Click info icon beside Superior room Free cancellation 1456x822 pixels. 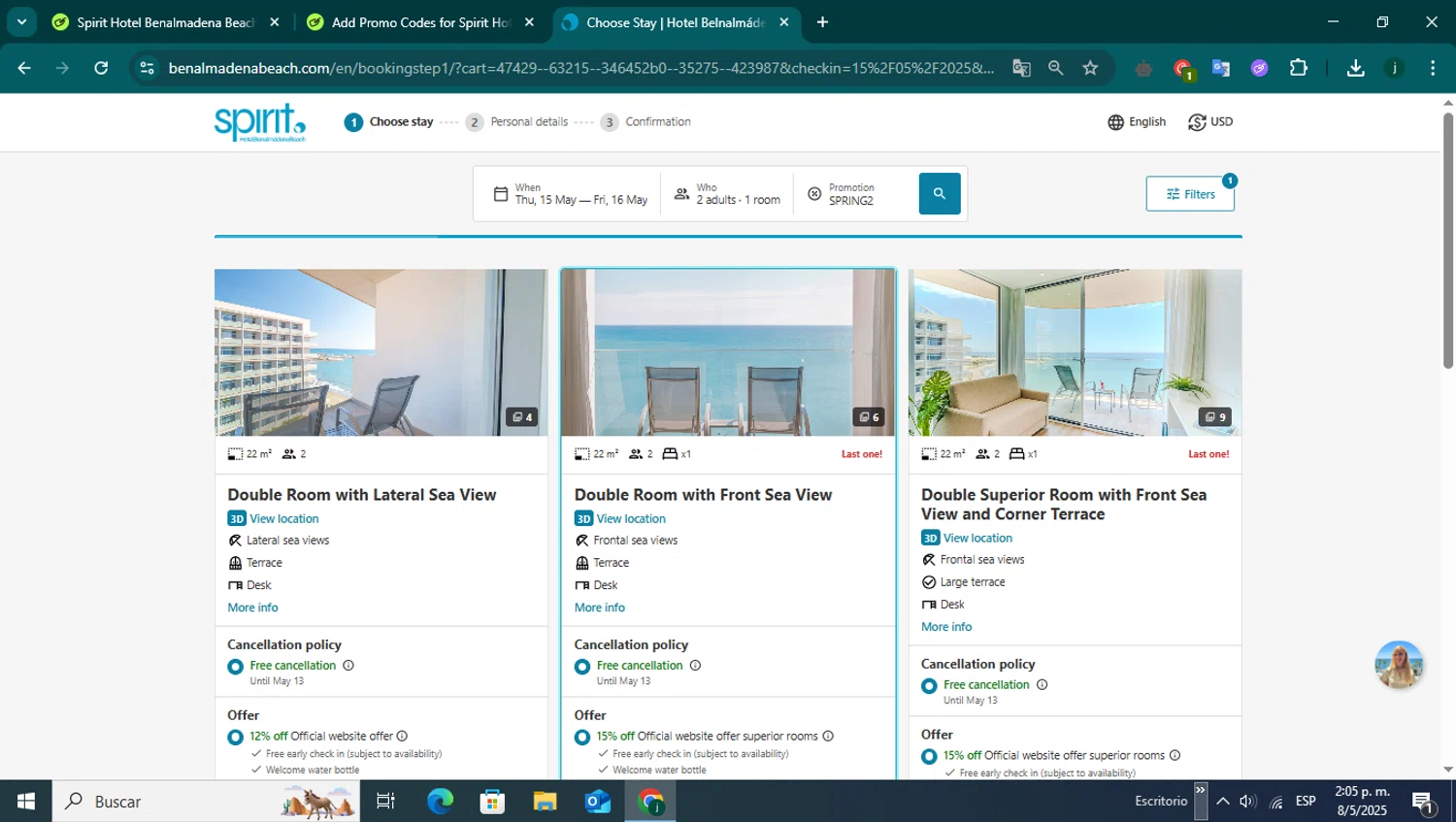tap(1042, 685)
